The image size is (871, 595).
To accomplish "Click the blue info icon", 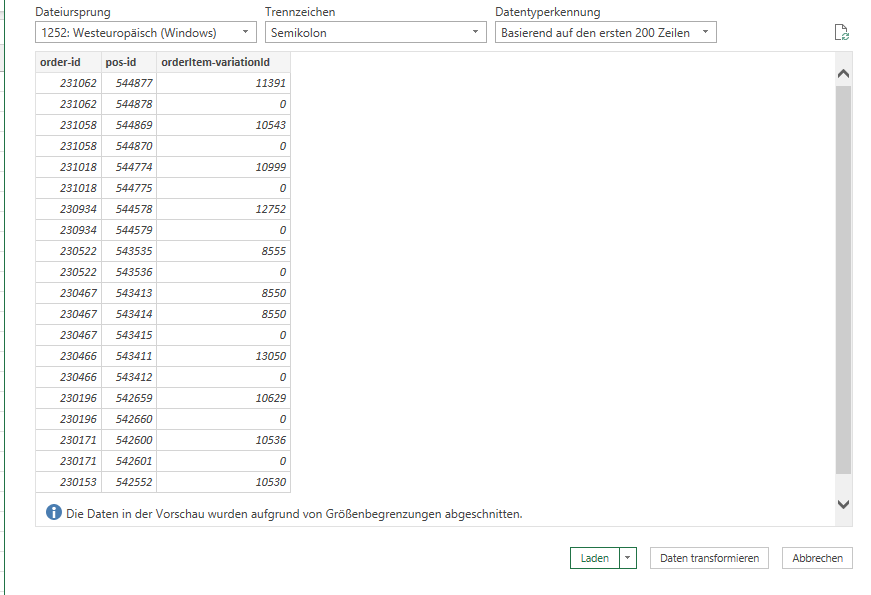I will [54, 513].
